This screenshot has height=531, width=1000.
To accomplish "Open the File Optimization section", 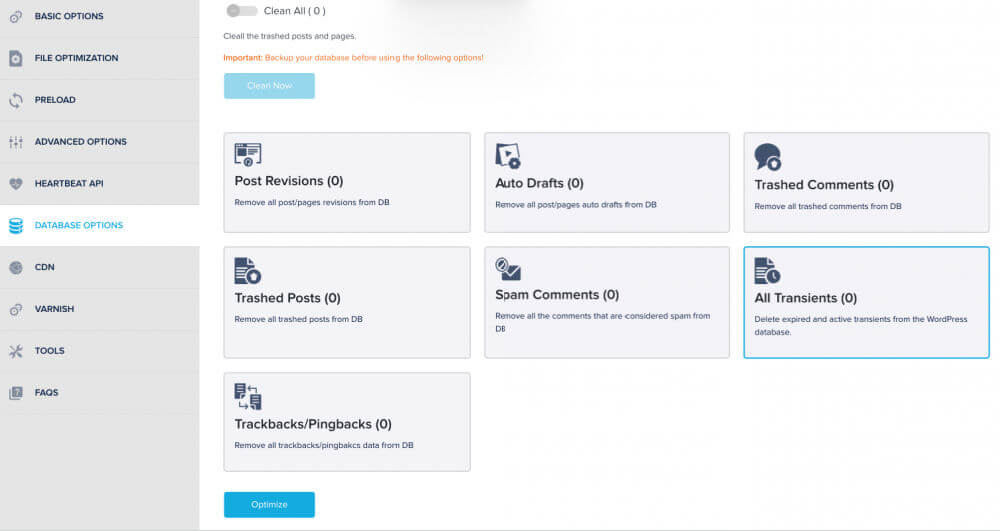I will tap(99, 58).
